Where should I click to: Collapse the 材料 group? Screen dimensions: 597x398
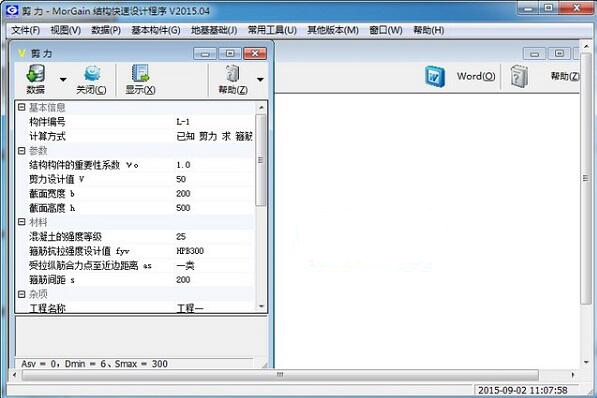pyautogui.click(x=22, y=222)
